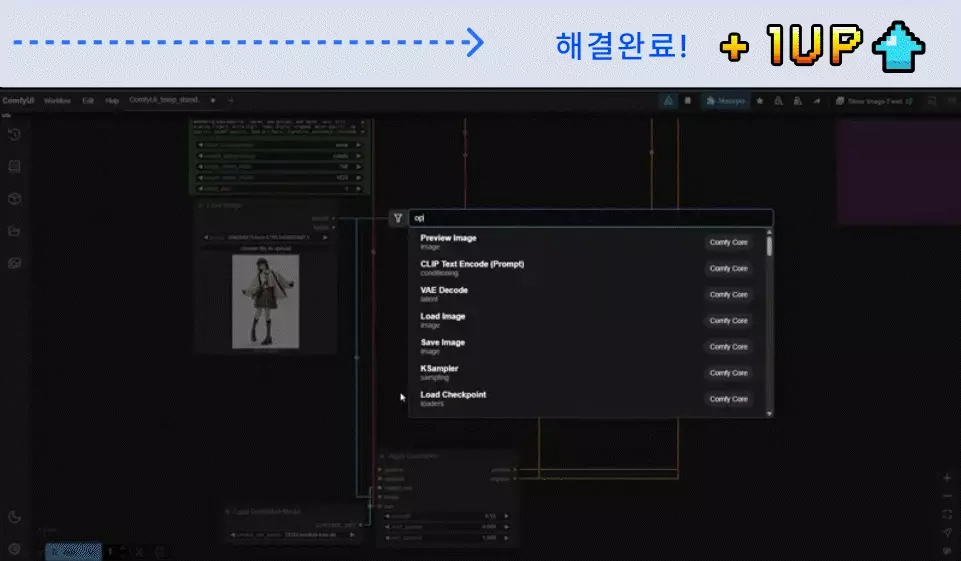This screenshot has height=561, width=961.
Task: Focus the node search input field
Action: [x=591, y=218]
